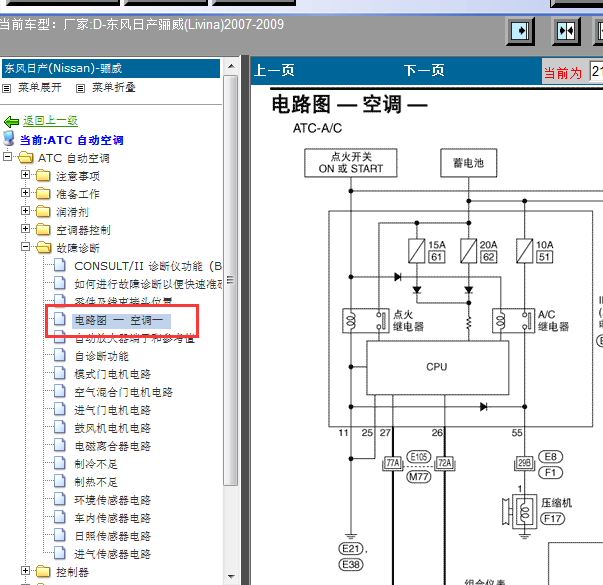The image size is (603, 585).
Task: Click document icon beside CONSULT/II 诊断仪功能
Action: pyautogui.click(x=60, y=265)
